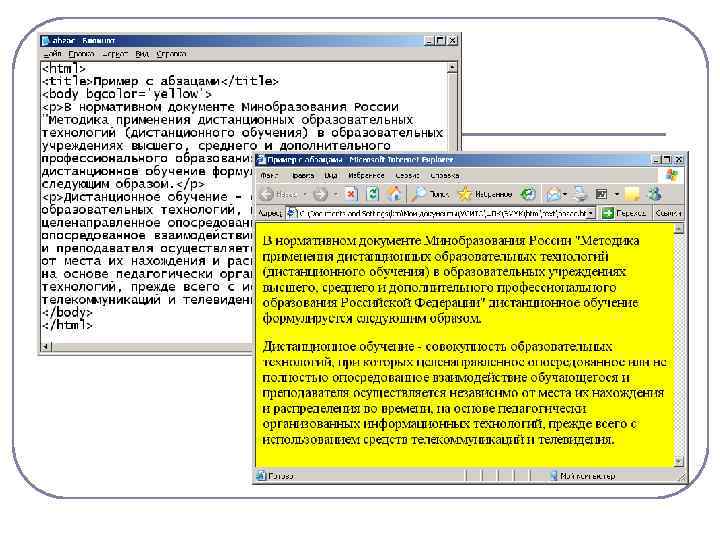Viewport: 720px width, 540px height.
Task: Click Notepad horizontal scrollbar left arrow
Action: point(46,347)
